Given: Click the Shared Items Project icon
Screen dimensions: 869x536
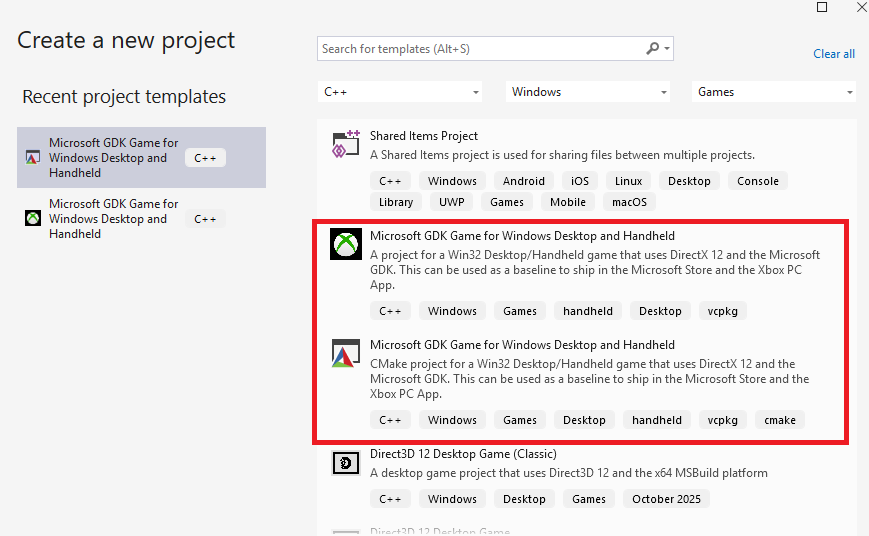Looking at the screenshot, I should point(346,145).
